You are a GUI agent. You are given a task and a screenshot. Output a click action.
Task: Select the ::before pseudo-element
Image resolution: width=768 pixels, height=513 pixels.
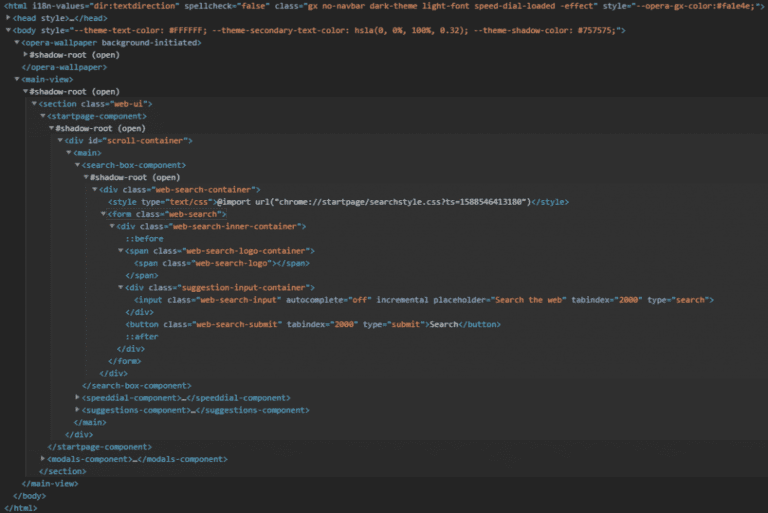(144, 238)
